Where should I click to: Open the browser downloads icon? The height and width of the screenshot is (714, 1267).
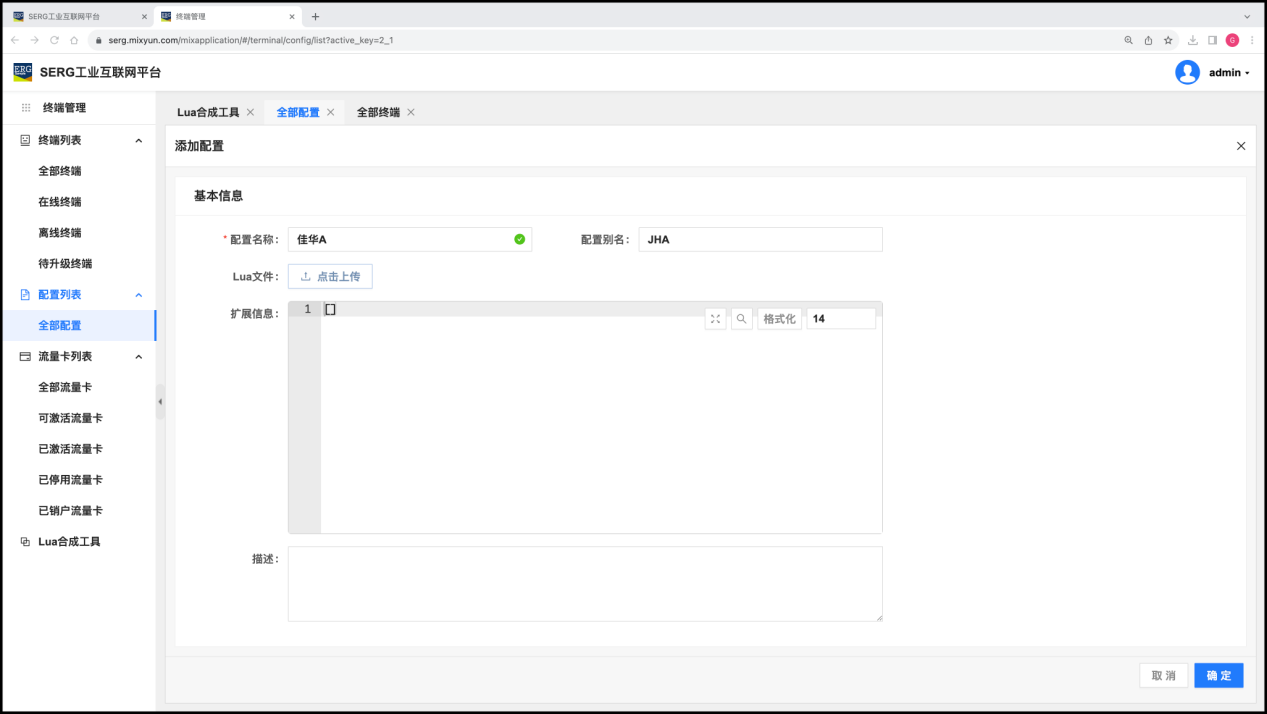click(1193, 40)
